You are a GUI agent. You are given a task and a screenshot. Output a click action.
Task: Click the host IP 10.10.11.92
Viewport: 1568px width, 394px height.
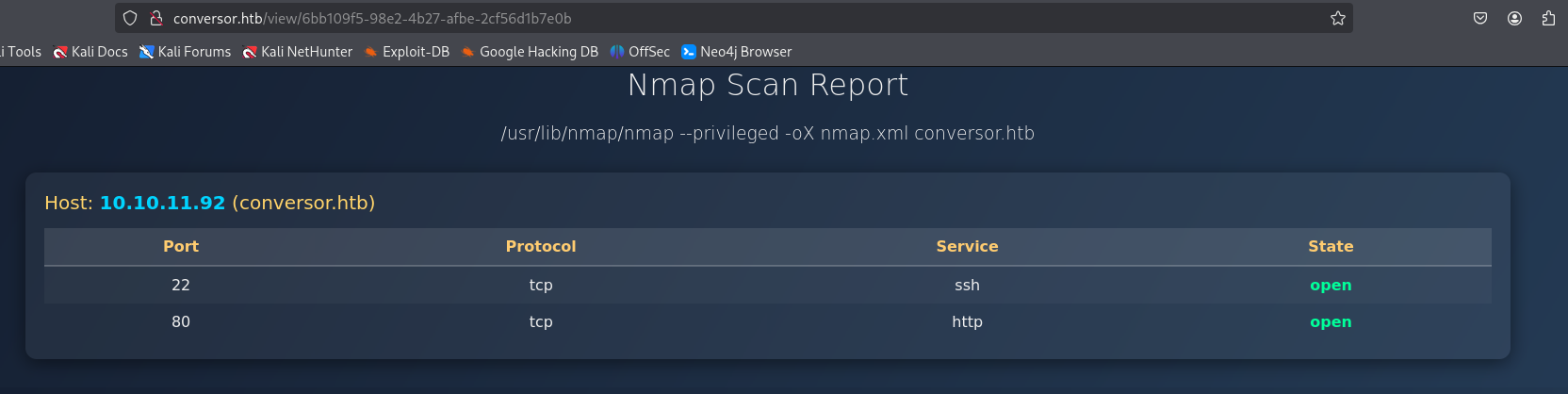162,203
